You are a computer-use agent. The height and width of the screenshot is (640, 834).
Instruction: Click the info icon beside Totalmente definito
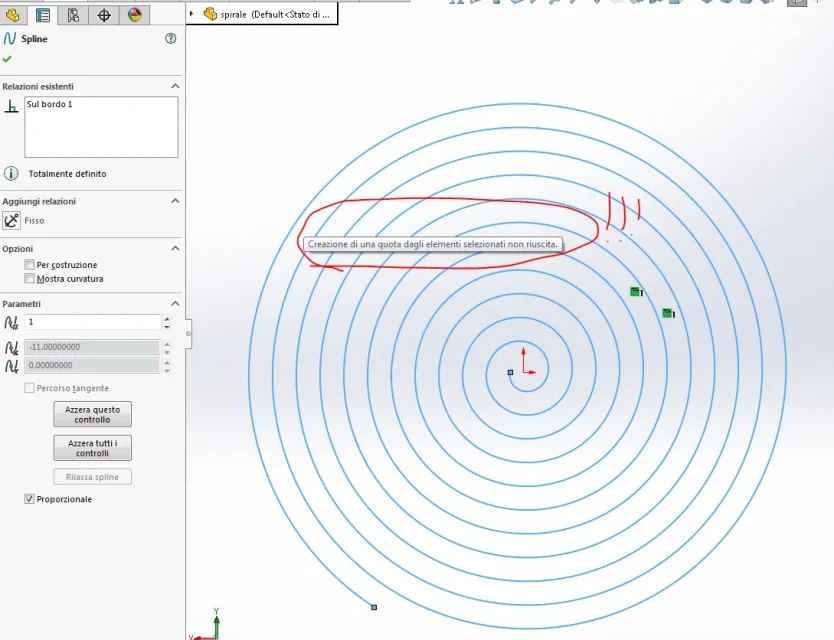pos(11,173)
